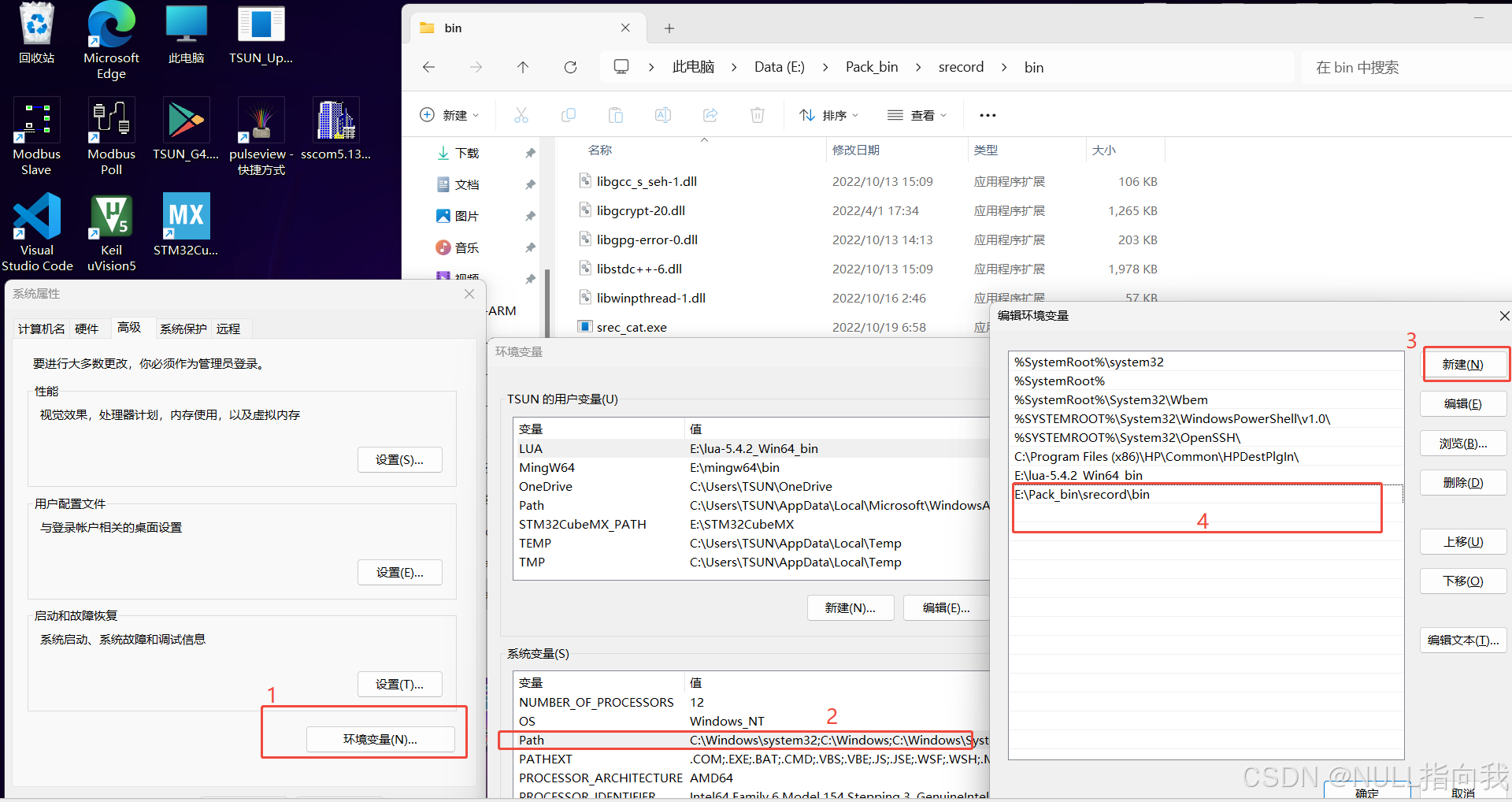Open the TSUN_G4... desktop icon

click(186, 128)
